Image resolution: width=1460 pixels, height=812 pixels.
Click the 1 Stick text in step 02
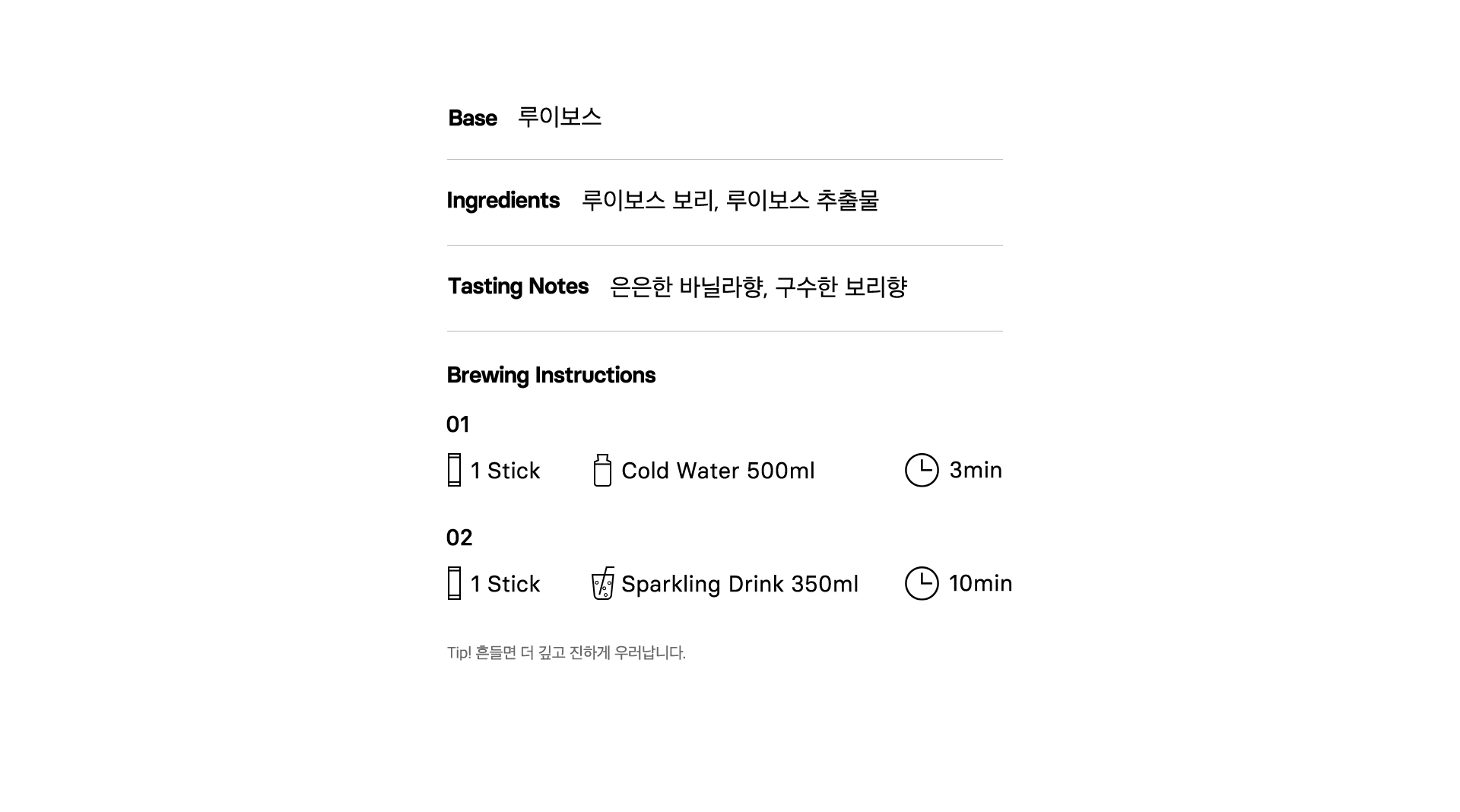click(x=505, y=584)
